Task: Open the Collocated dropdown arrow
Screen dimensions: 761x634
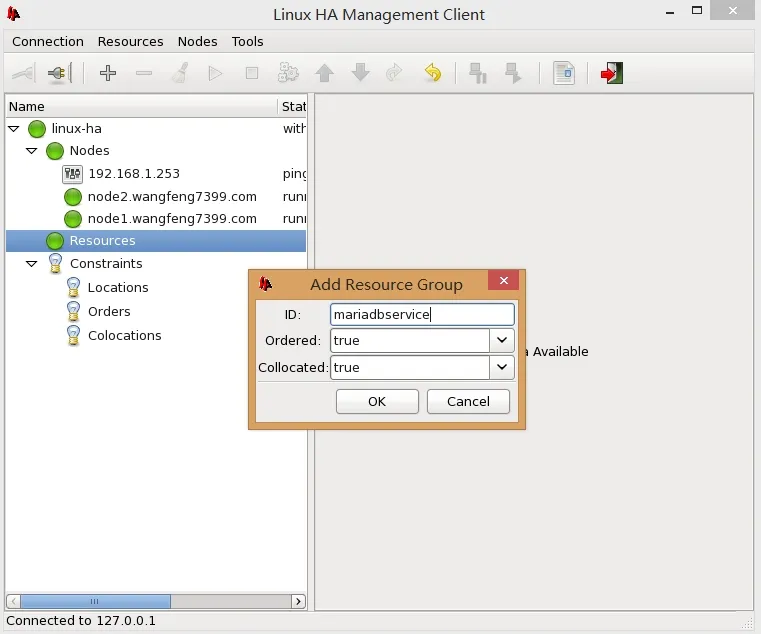Action: pyautogui.click(x=502, y=367)
